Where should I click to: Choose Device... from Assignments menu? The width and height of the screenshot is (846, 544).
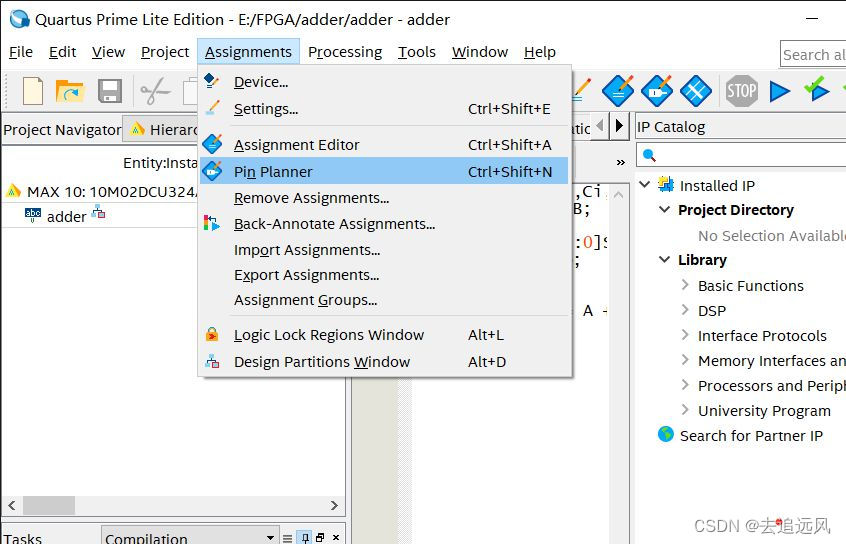pyautogui.click(x=385, y=81)
